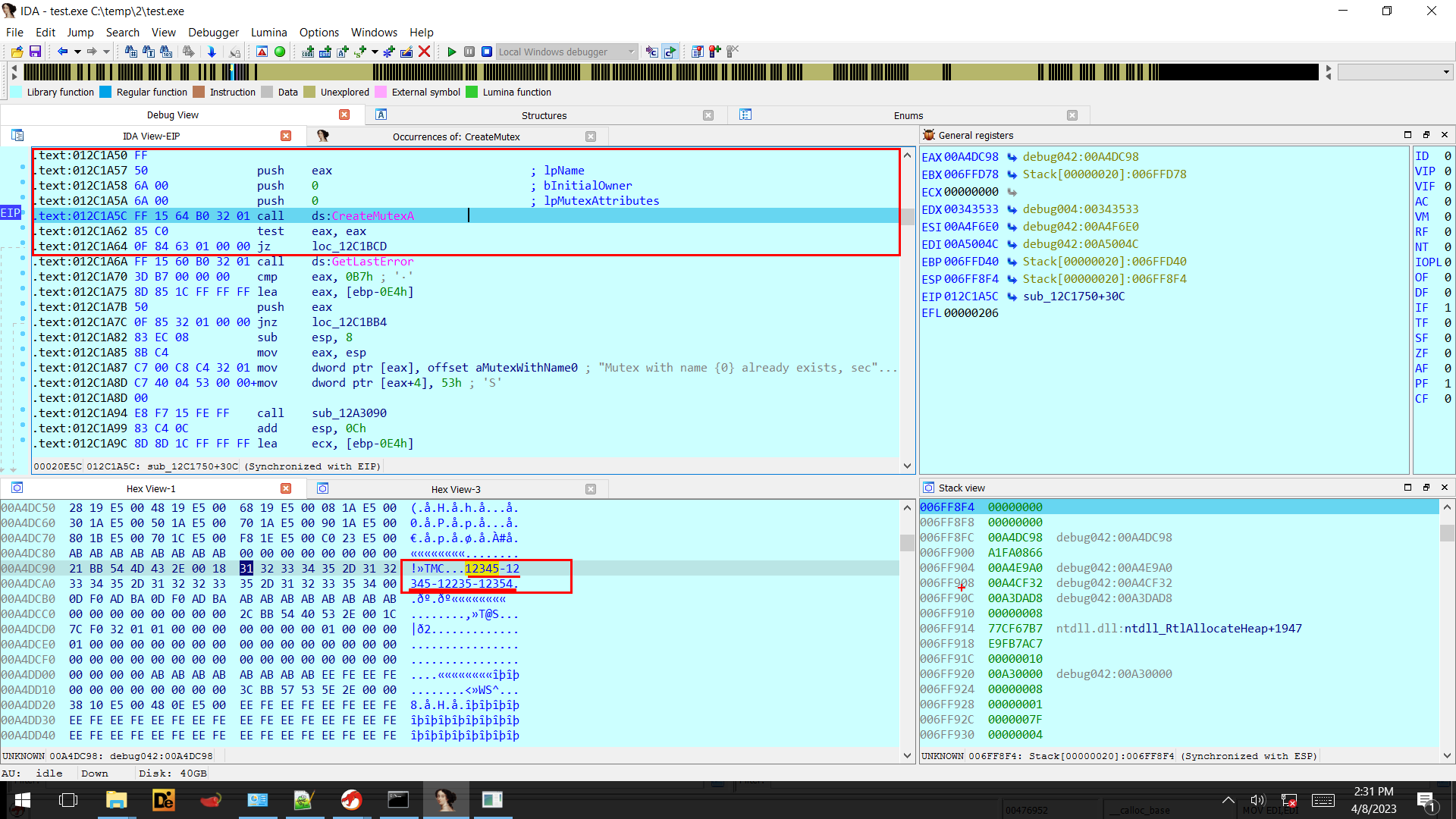Click the green Start process button
Viewport: 1456px width, 819px height.
tap(452, 52)
